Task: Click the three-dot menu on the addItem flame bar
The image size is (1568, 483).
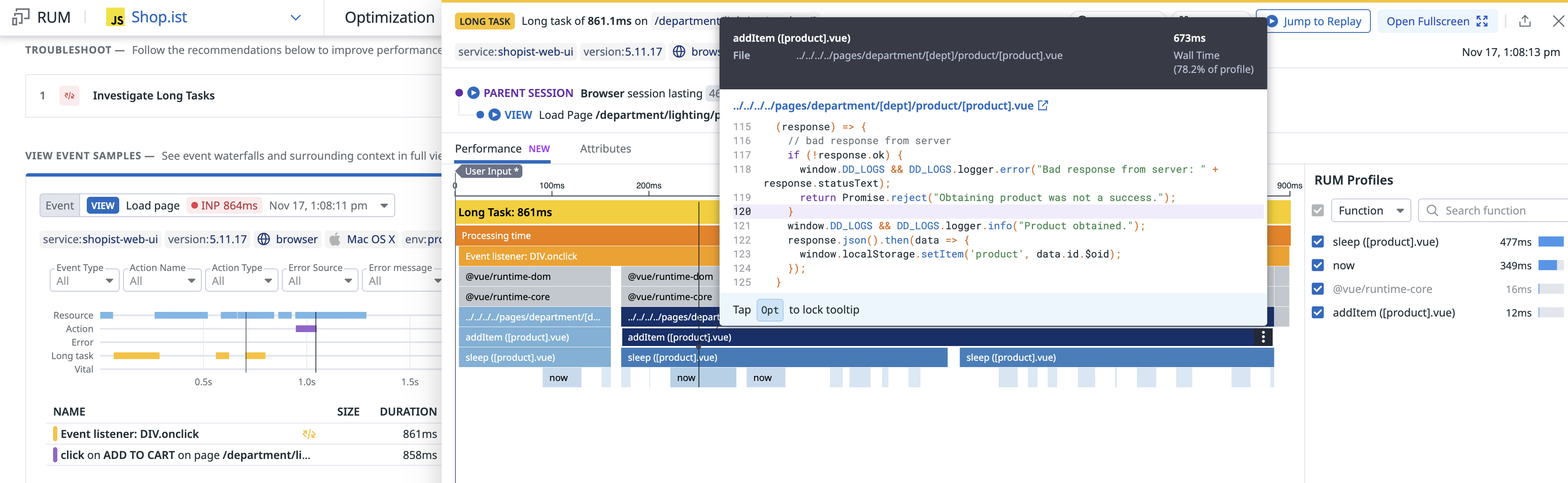Action: 1263,337
